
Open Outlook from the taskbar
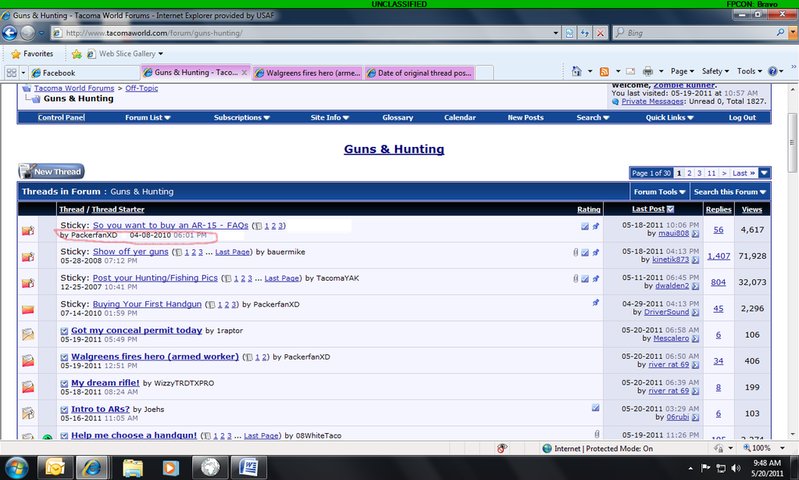(x=55, y=467)
